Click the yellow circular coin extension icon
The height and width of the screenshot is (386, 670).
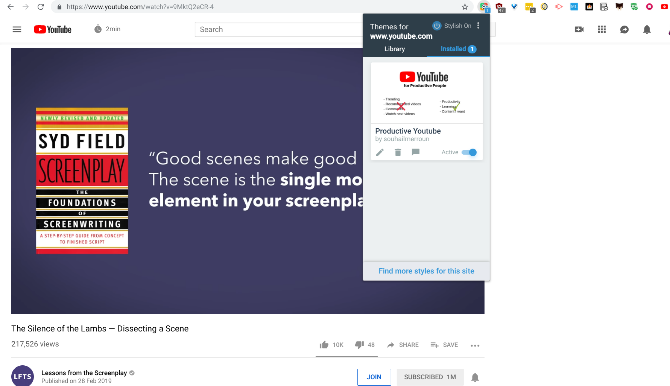click(x=544, y=7)
